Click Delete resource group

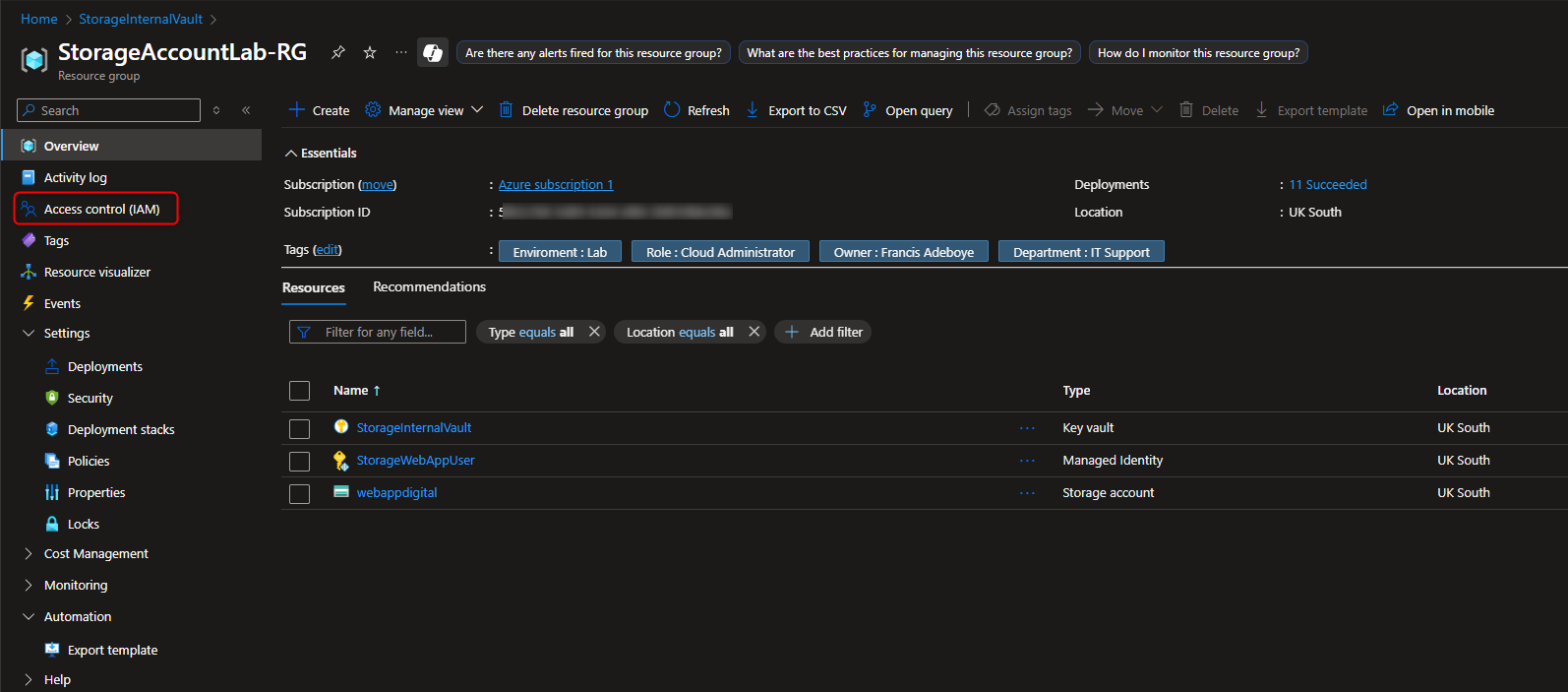click(x=573, y=110)
